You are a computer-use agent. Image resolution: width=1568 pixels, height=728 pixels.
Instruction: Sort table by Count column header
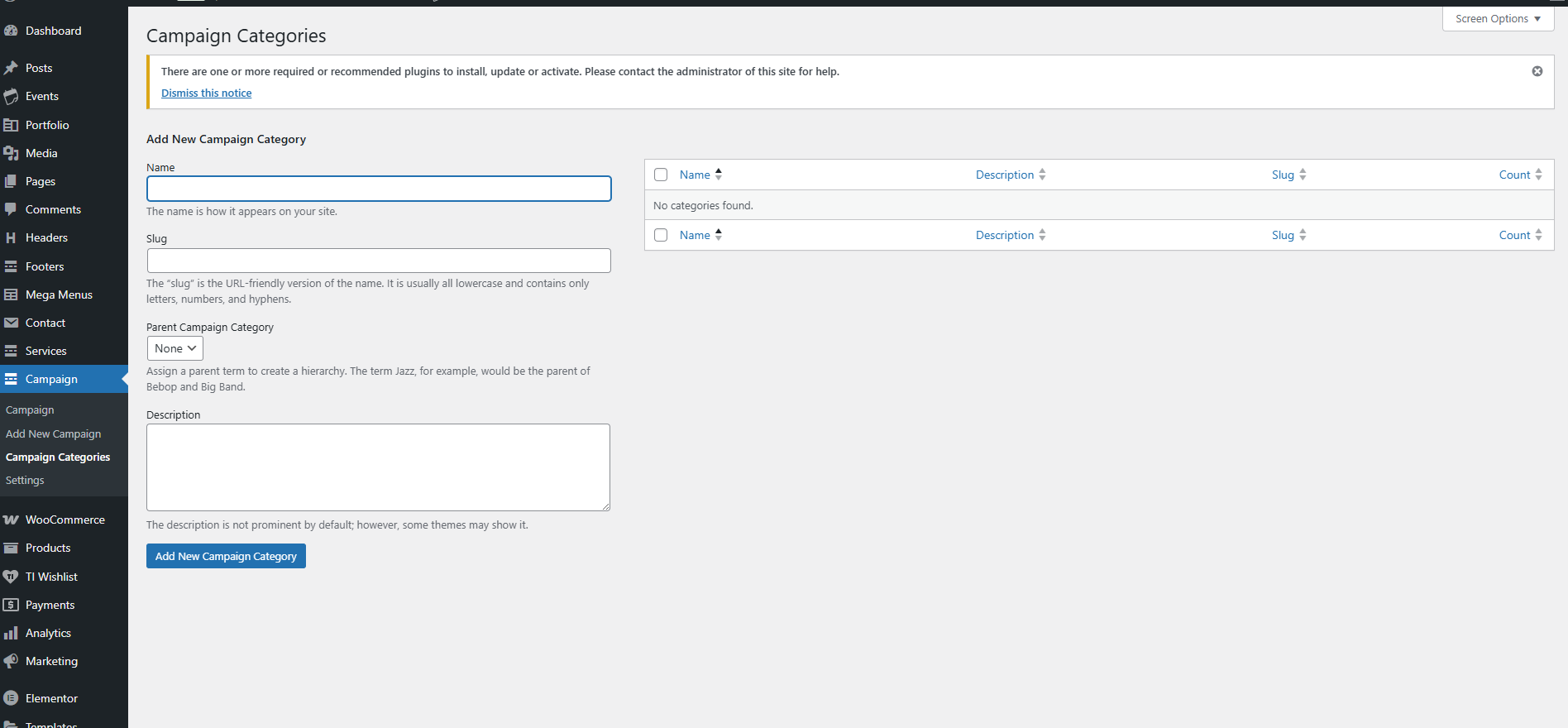pos(1514,175)
